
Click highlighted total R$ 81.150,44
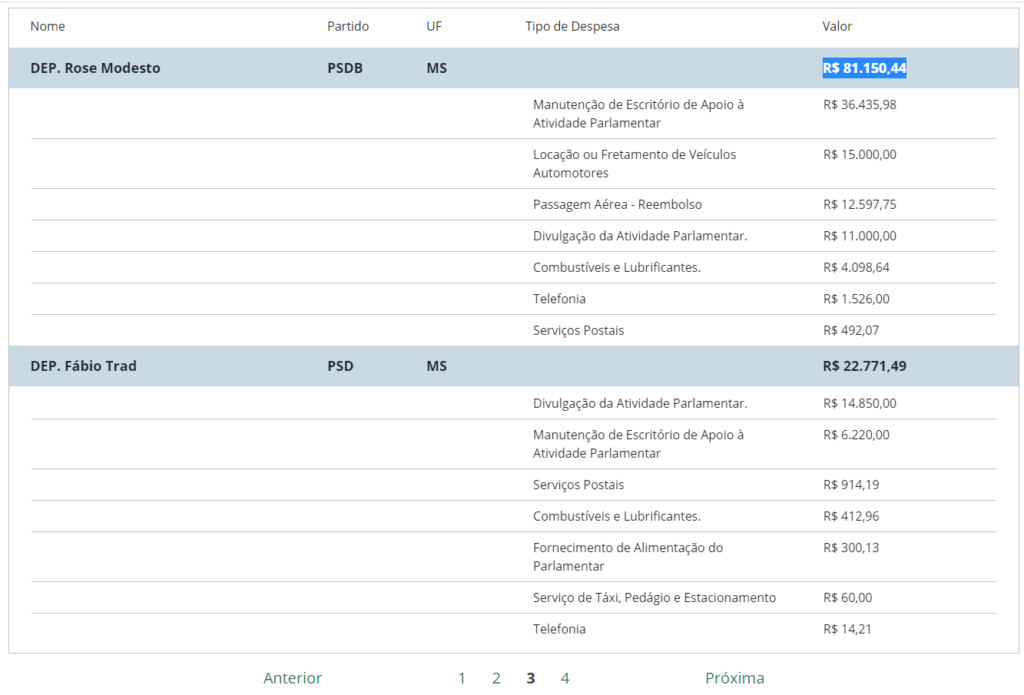[864, 68]
